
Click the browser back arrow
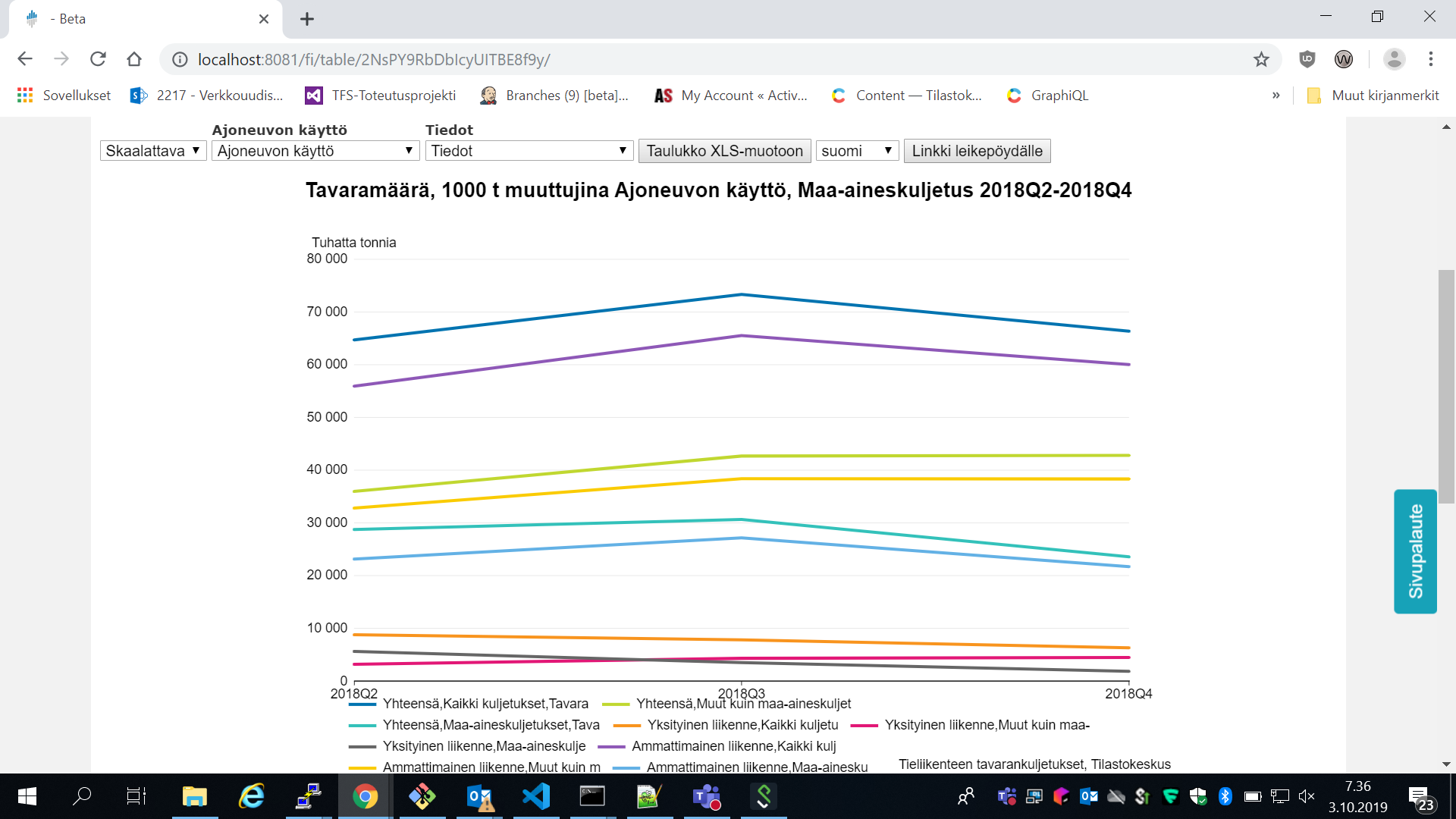point(25,59)
